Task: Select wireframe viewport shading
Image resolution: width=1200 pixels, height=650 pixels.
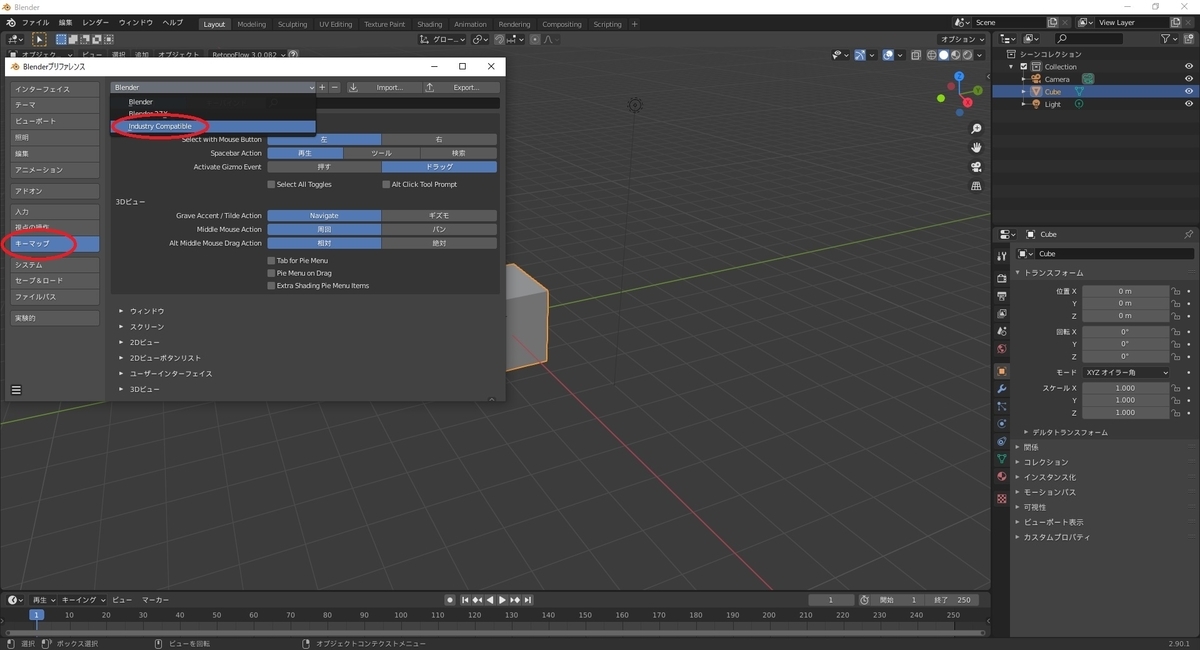Action: (x=932, y=55)
